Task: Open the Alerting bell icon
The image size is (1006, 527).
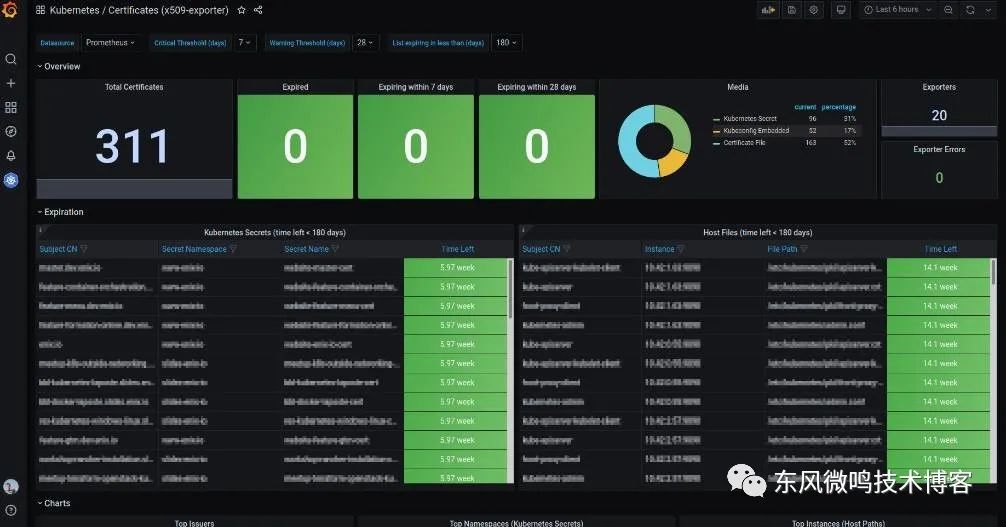Action: (x=11, y=155)
